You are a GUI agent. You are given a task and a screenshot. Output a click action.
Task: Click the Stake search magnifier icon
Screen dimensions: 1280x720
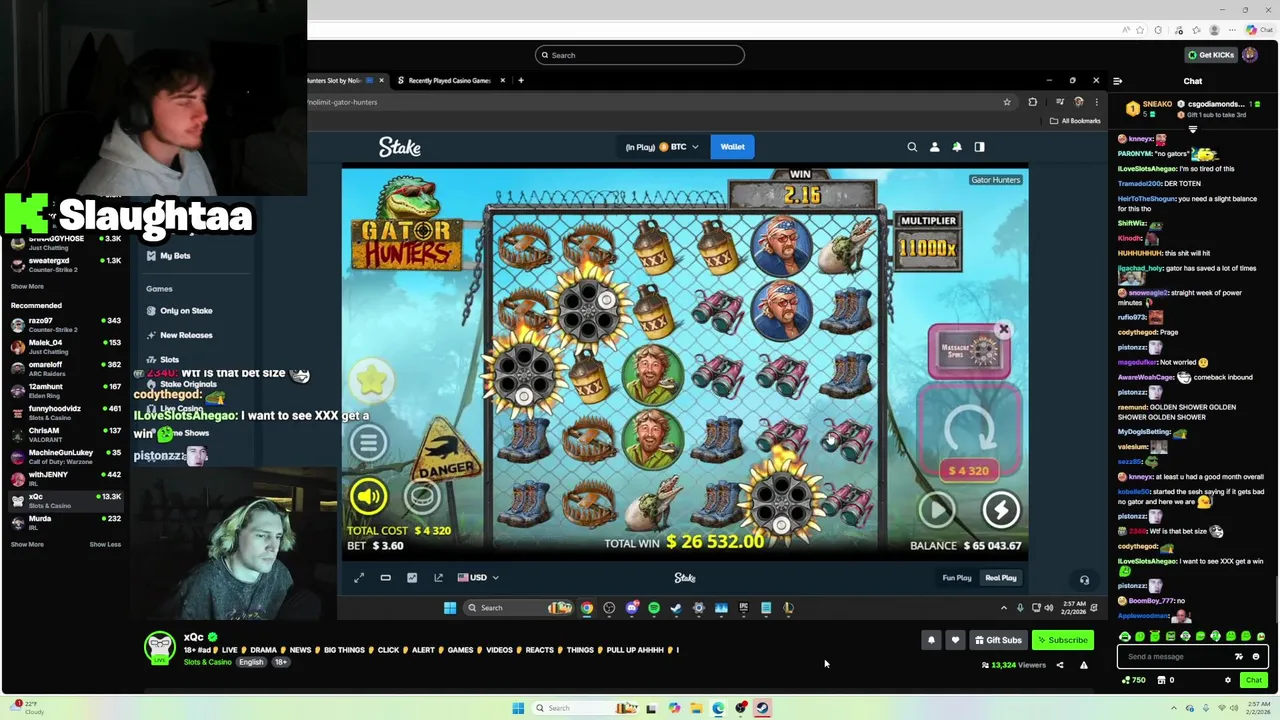click(912, 147)
